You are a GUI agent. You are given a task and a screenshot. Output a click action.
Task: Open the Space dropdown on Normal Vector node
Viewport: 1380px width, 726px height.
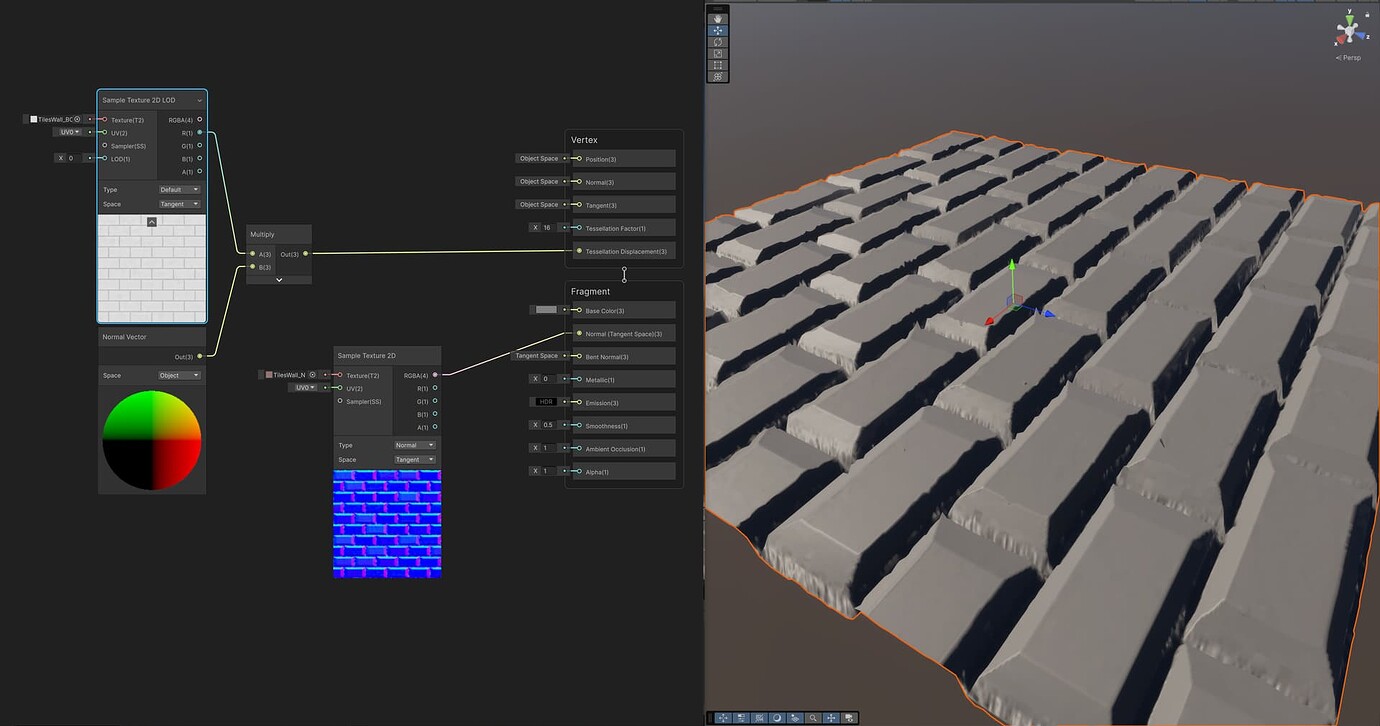click(180, 375)
